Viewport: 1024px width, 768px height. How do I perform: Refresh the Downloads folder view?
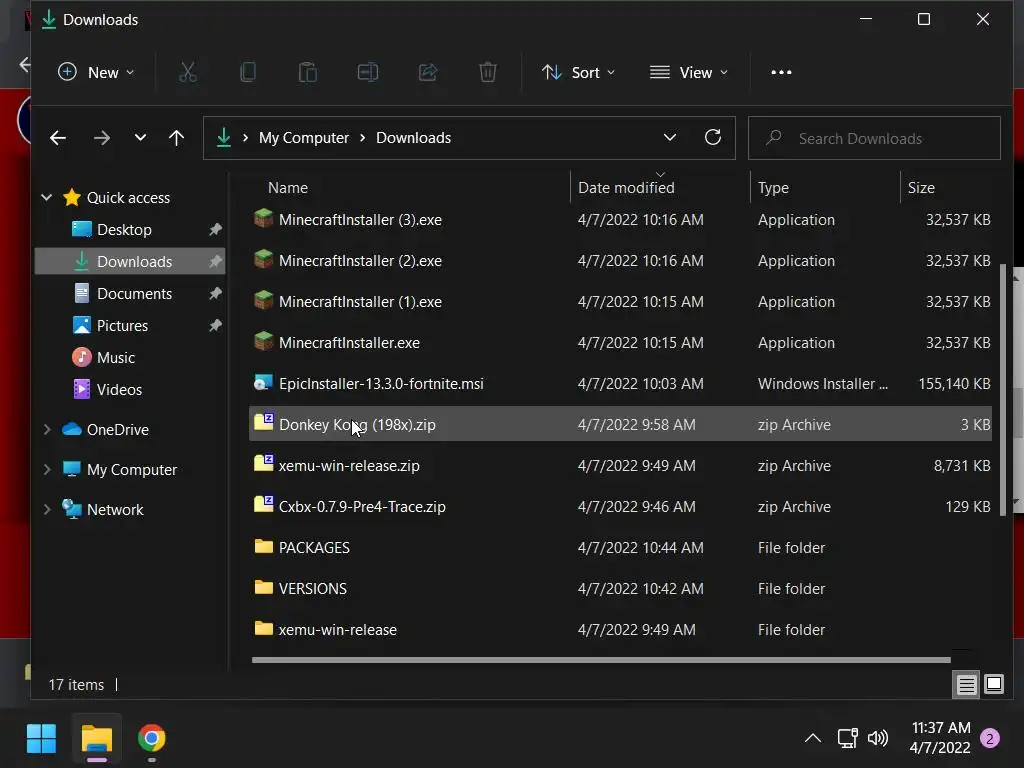(713, 137)
